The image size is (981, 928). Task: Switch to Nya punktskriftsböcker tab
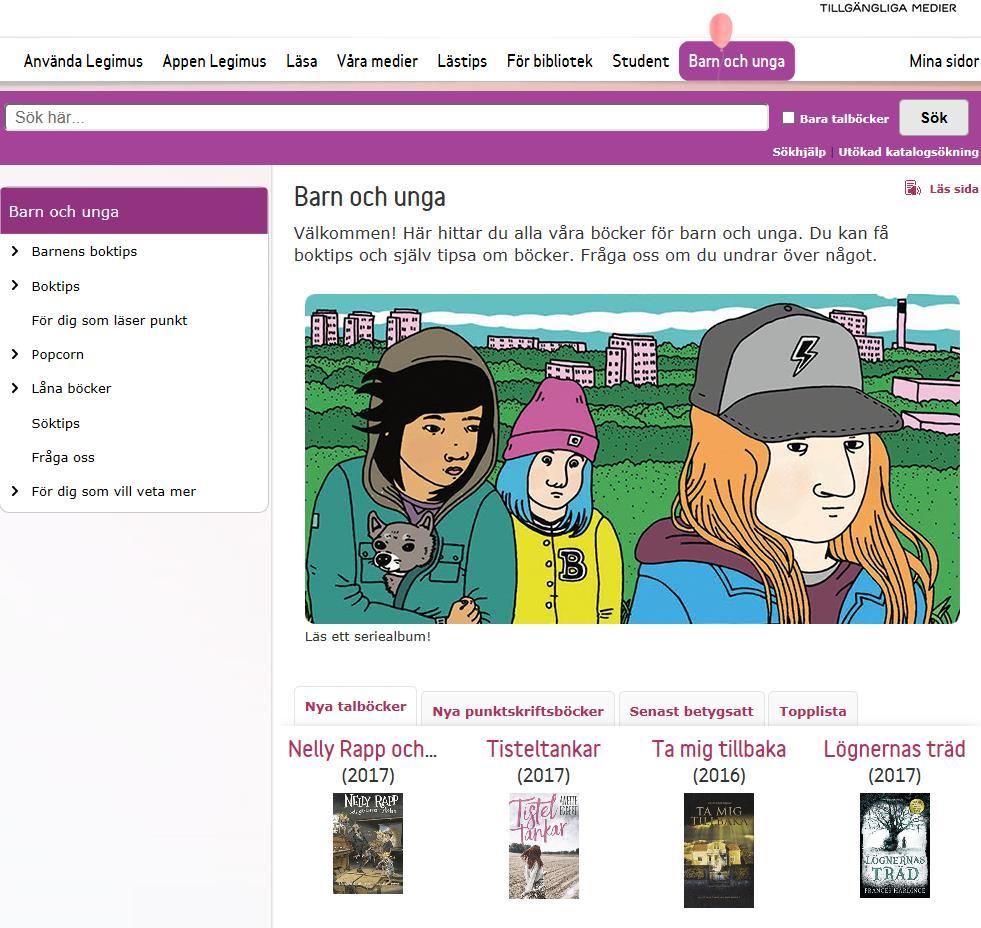(x=518, y=711)
